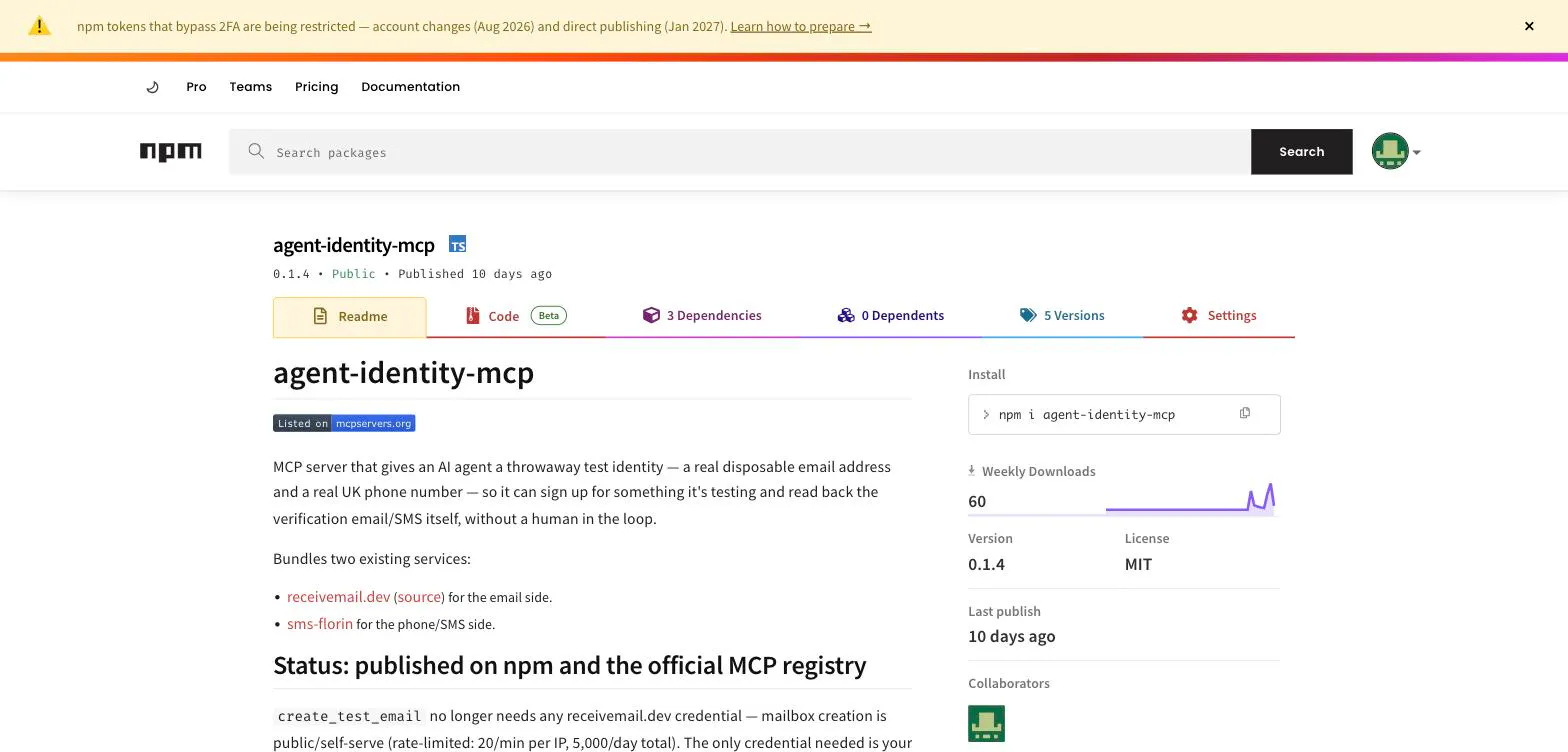
Task: Click the agent-identity-mcp package title
Action: coord(354,245)
